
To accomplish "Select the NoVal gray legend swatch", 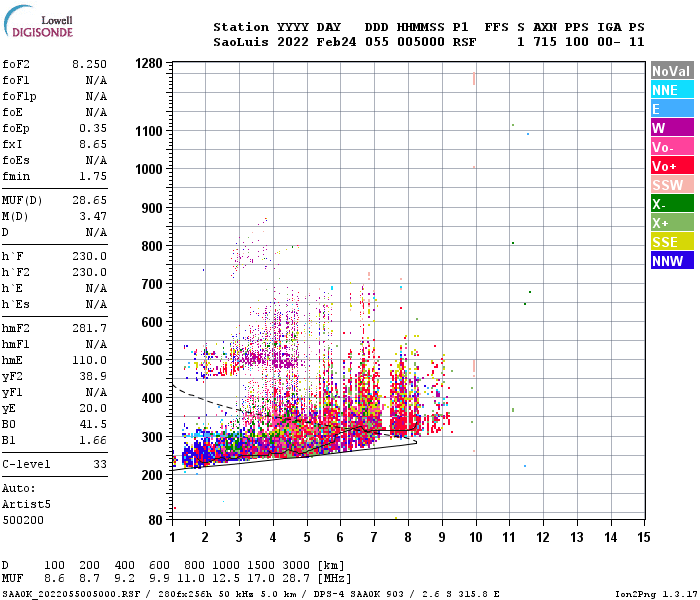I will [672, 71].
